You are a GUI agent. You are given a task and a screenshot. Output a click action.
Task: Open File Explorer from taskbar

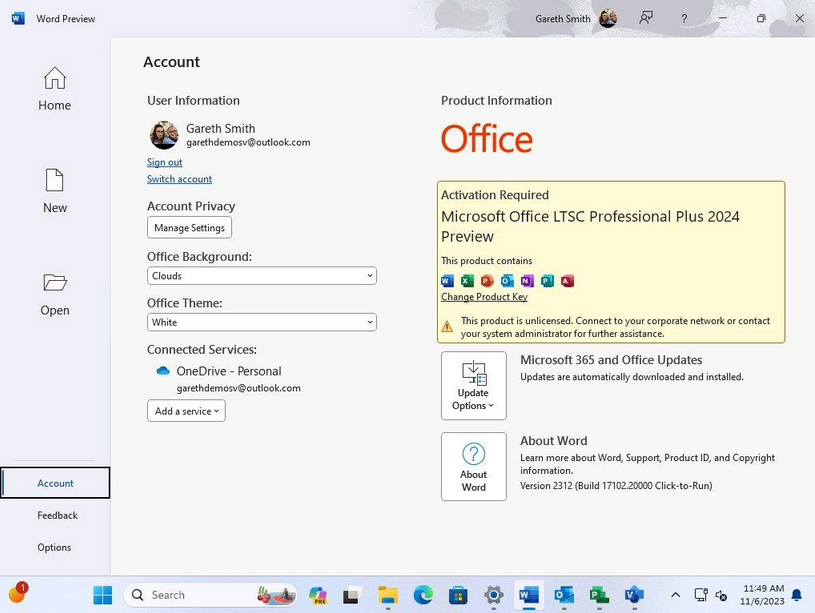click(x=388, y=595)
